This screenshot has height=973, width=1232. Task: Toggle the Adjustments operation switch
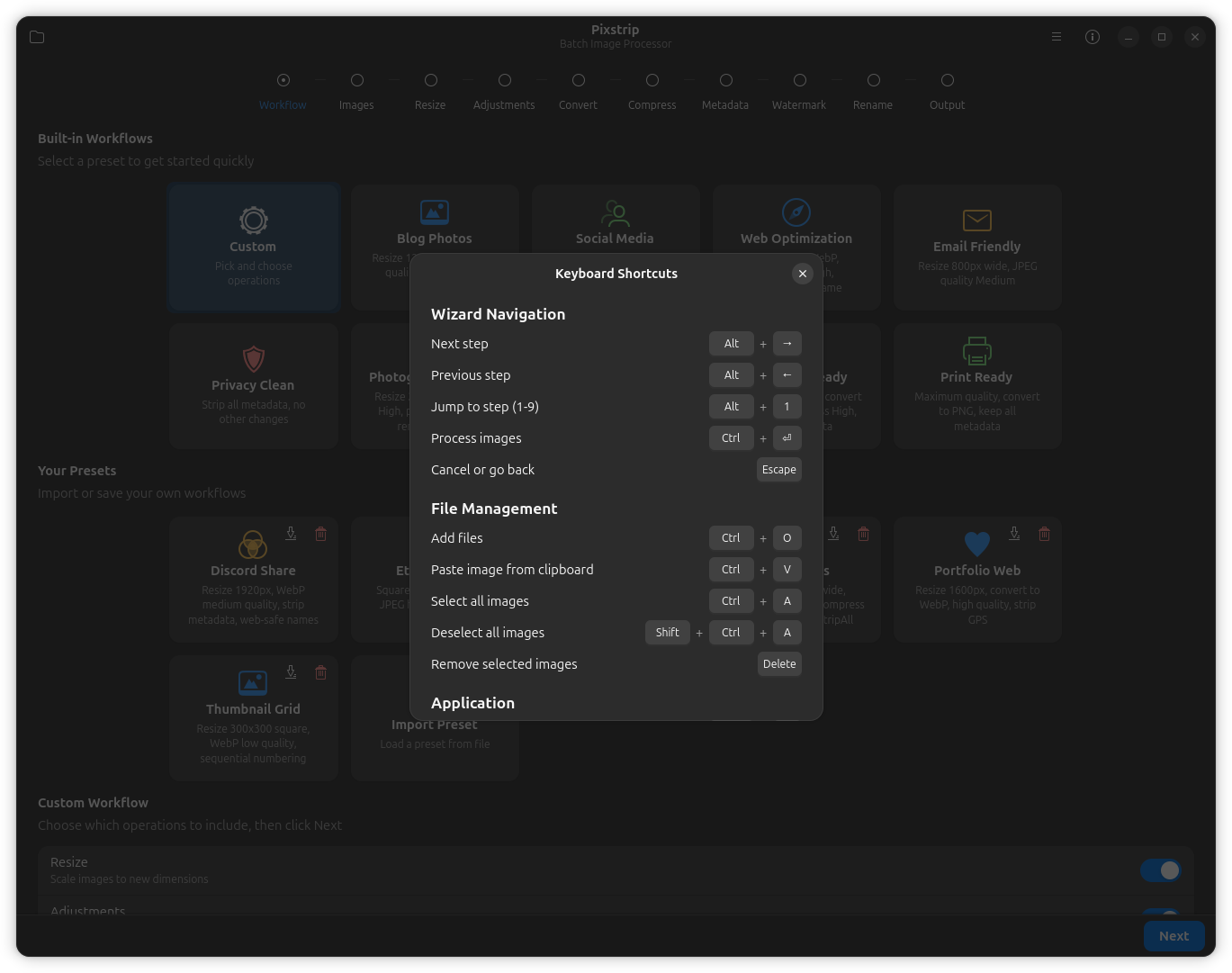coord(1160,912)
